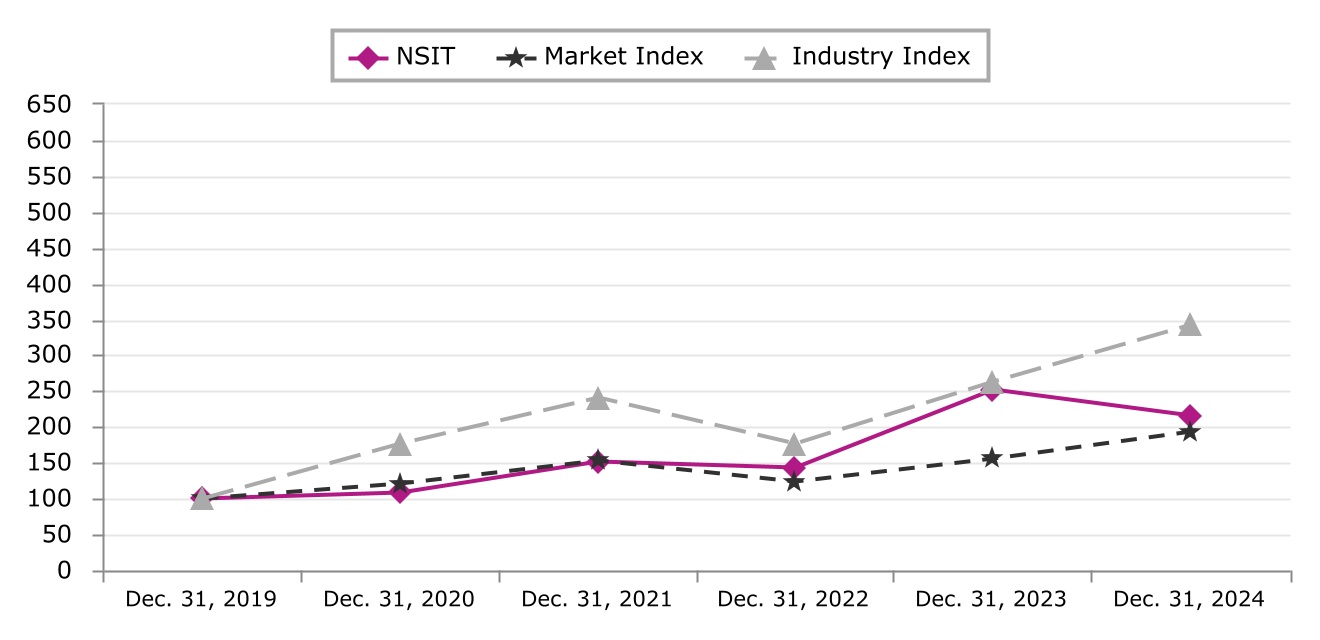Image resolution: width=1320 pixels, height=640 pixels.
Task: Pick the Industry Index triangle at Dec. 31, 2020
Action: click(x=400, y=444)
